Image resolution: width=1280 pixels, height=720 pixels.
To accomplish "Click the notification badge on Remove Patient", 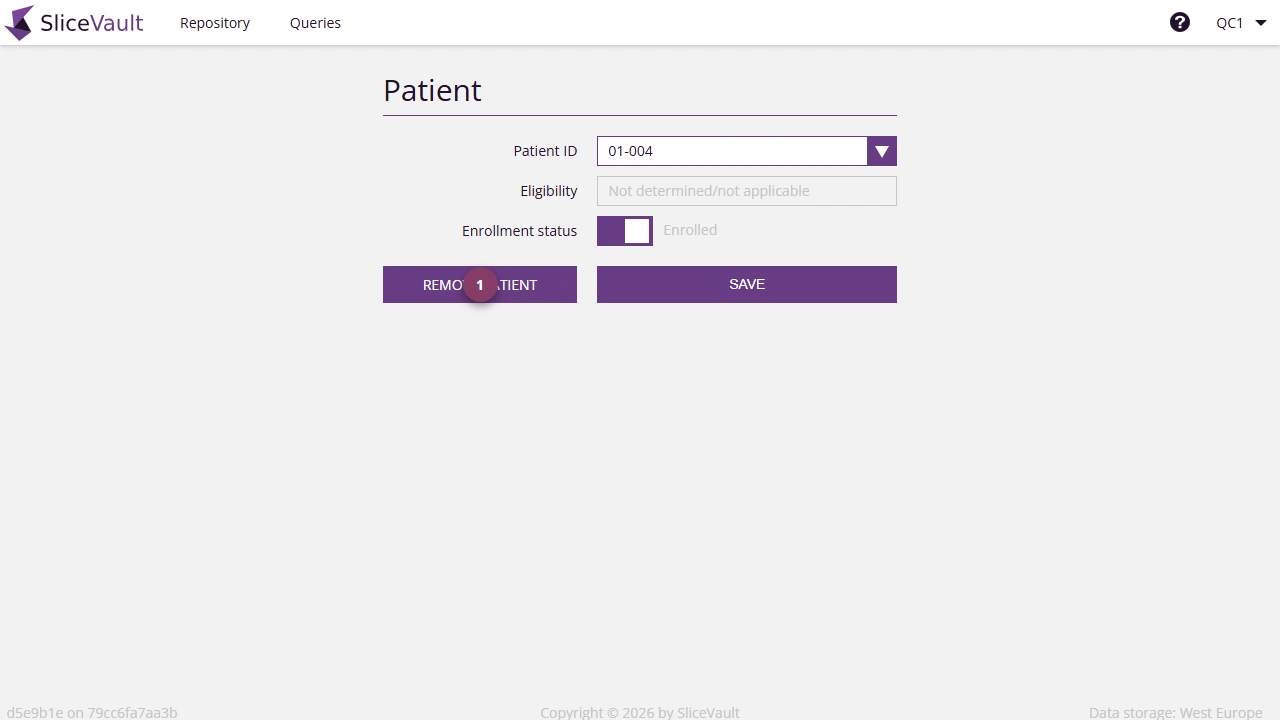I will (480, 284).
